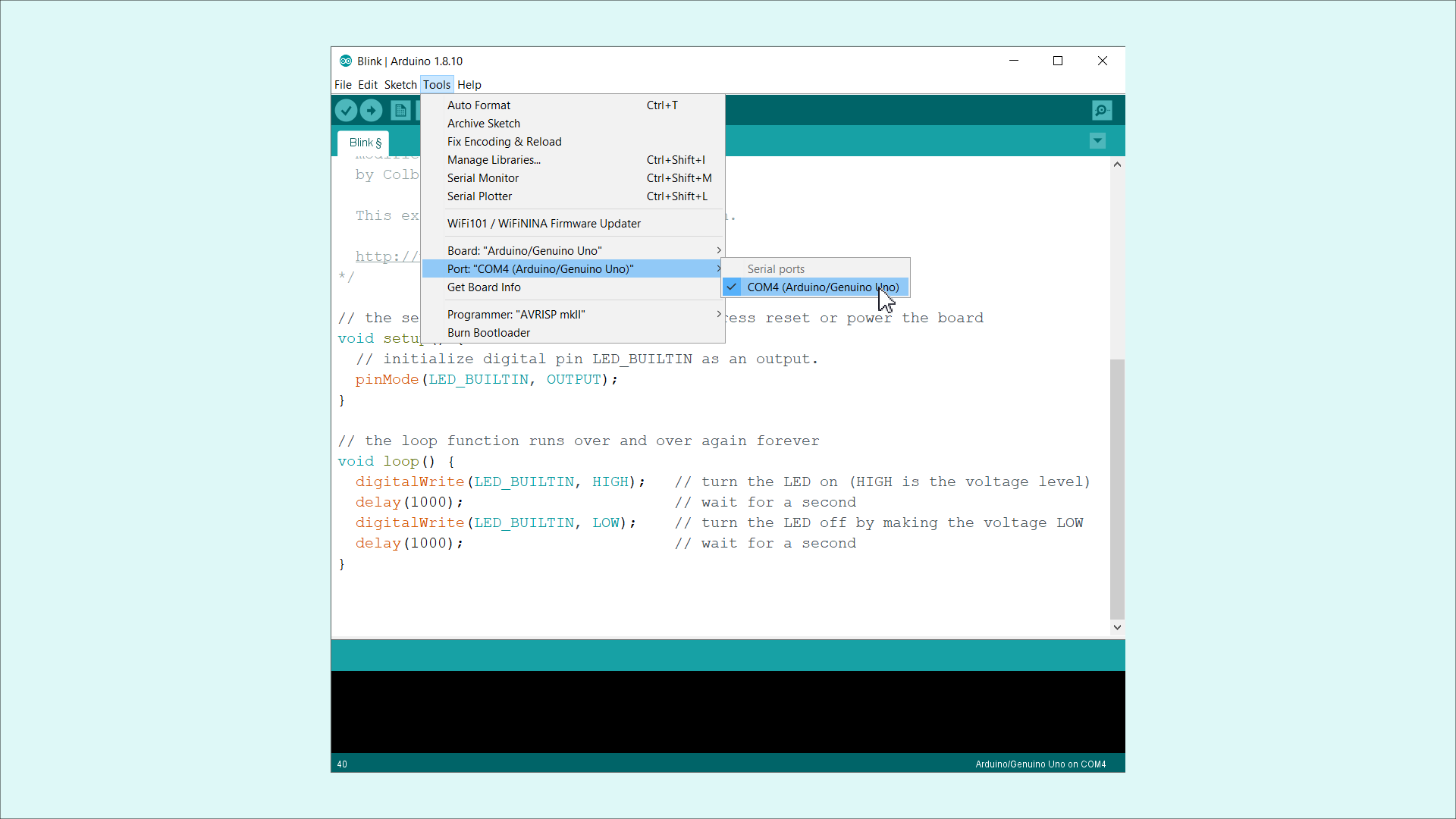Choose Burn Bootloader

[573, 333]
